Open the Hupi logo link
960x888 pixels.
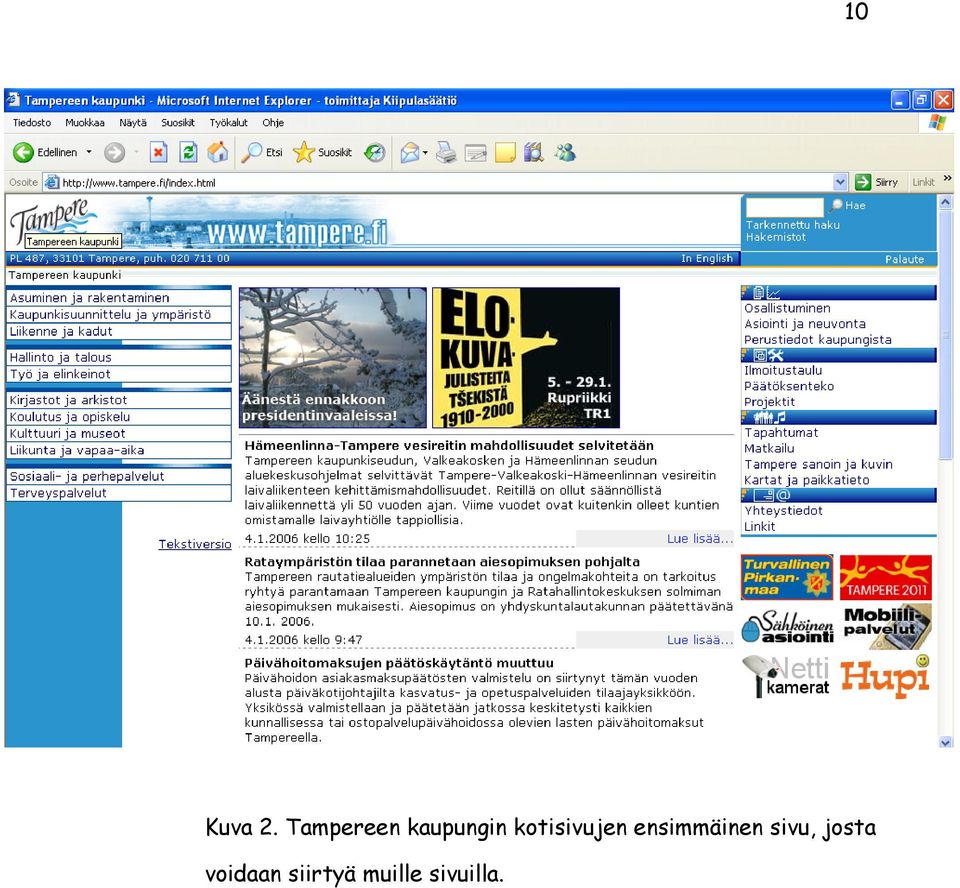[x=885, y=677]
